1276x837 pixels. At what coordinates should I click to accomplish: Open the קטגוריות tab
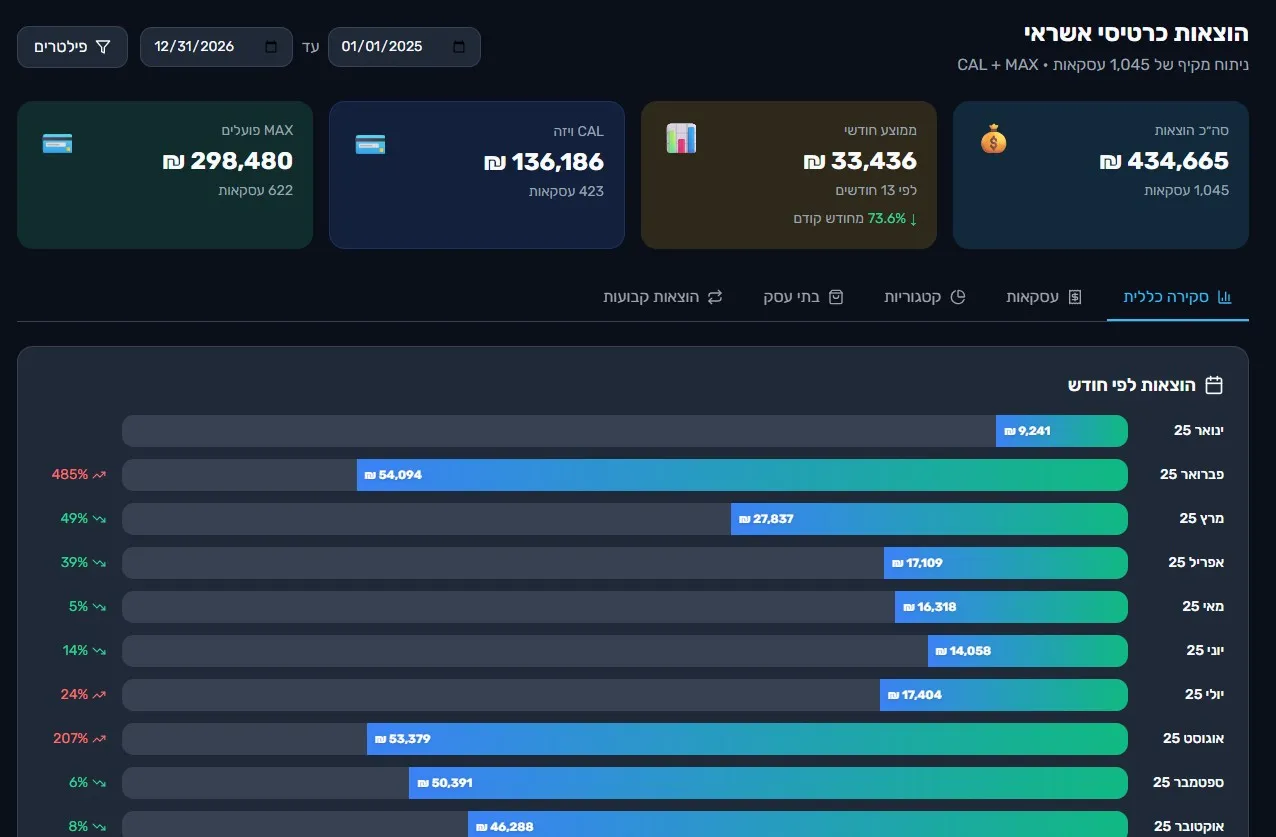pos(925,297)
